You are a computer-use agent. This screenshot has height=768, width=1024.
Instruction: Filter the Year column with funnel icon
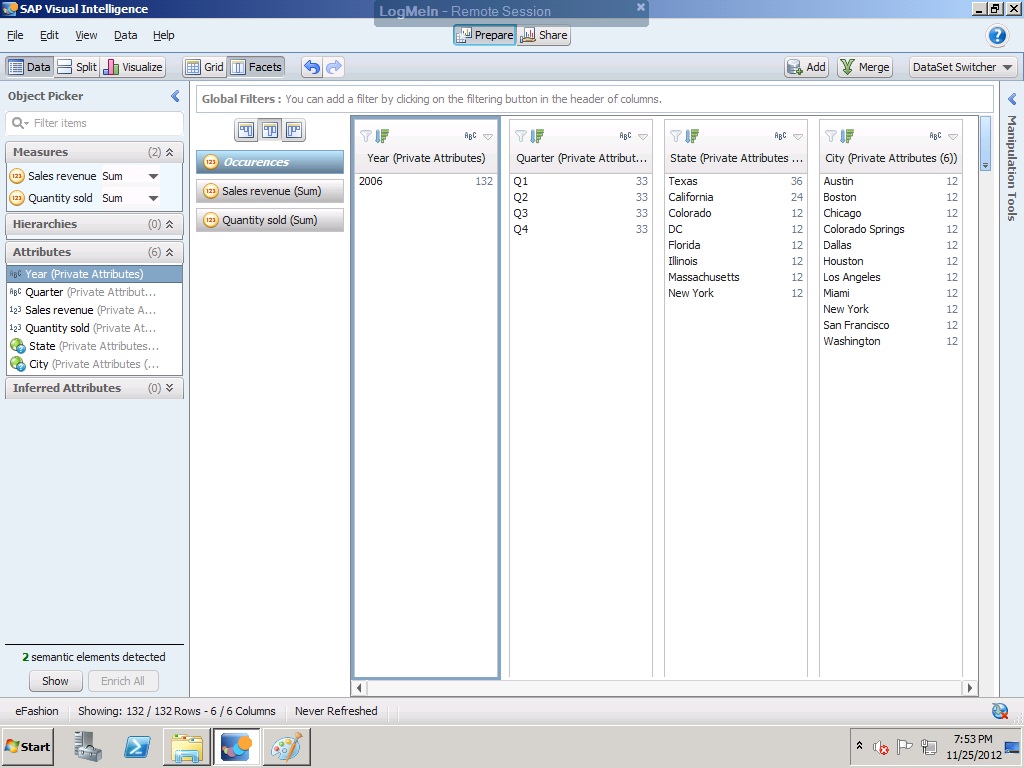pos(366,136)
